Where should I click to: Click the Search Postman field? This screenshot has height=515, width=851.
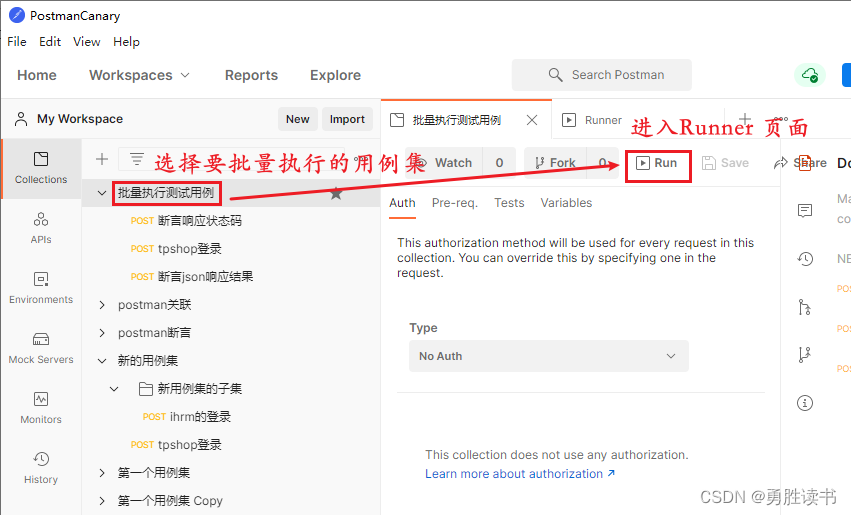tap(602, 75)
